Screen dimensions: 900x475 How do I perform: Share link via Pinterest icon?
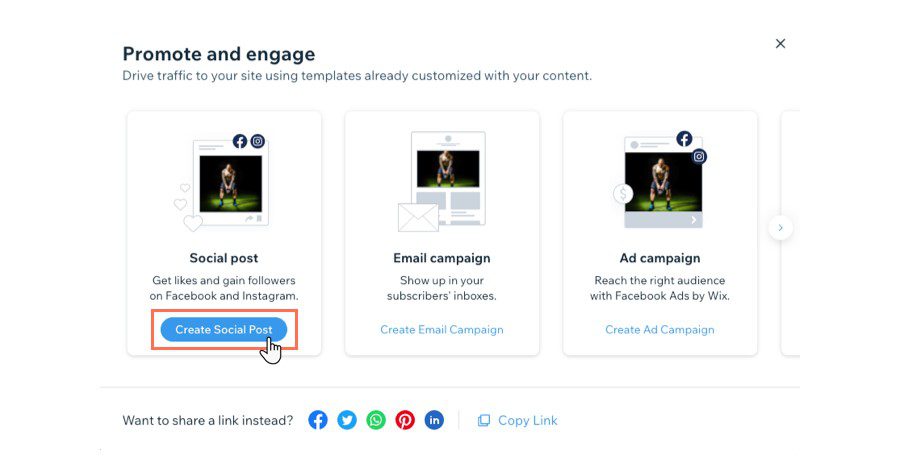(x=405, y=420)
